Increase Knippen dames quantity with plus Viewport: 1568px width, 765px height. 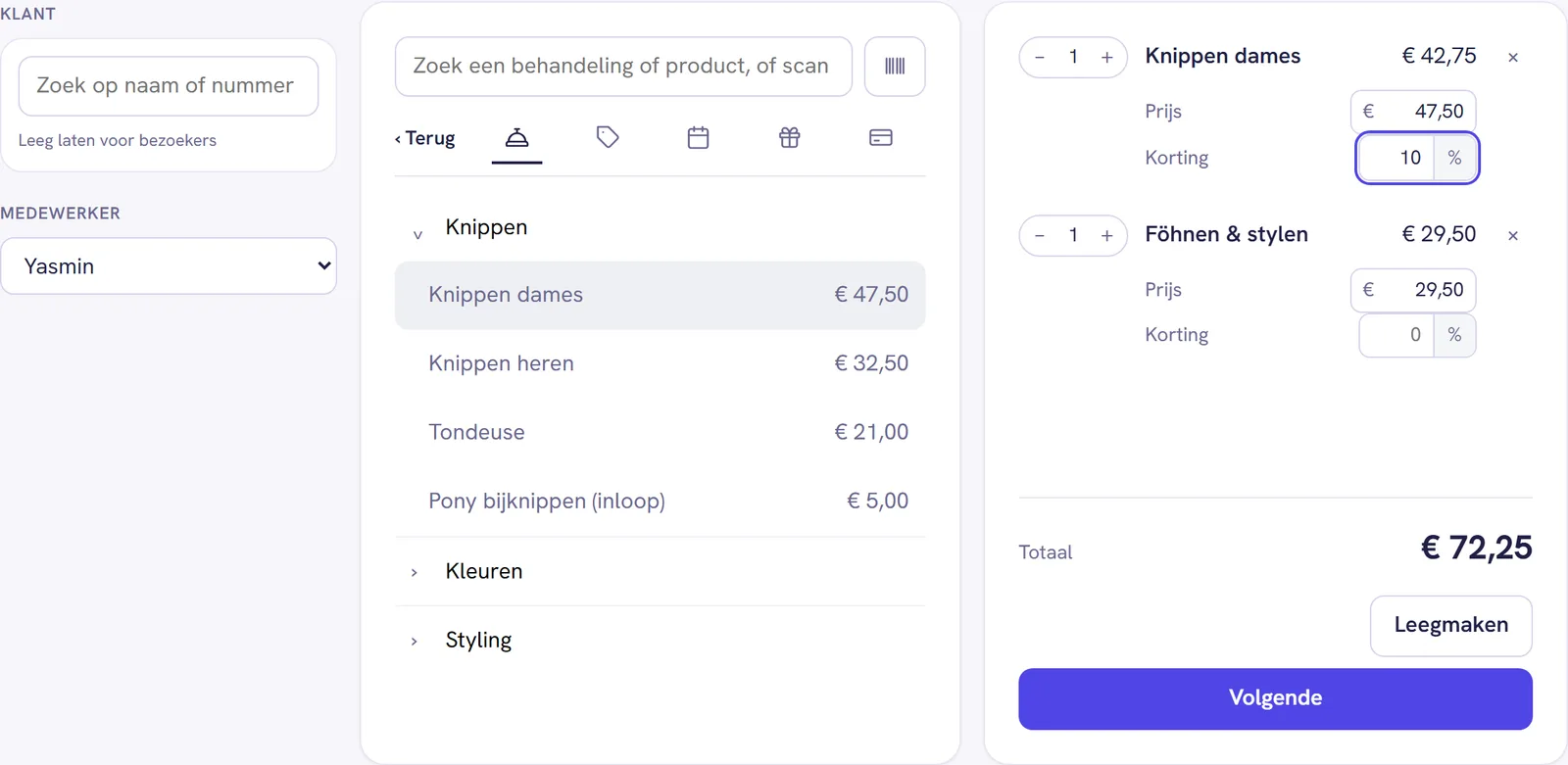point(1107,58)
